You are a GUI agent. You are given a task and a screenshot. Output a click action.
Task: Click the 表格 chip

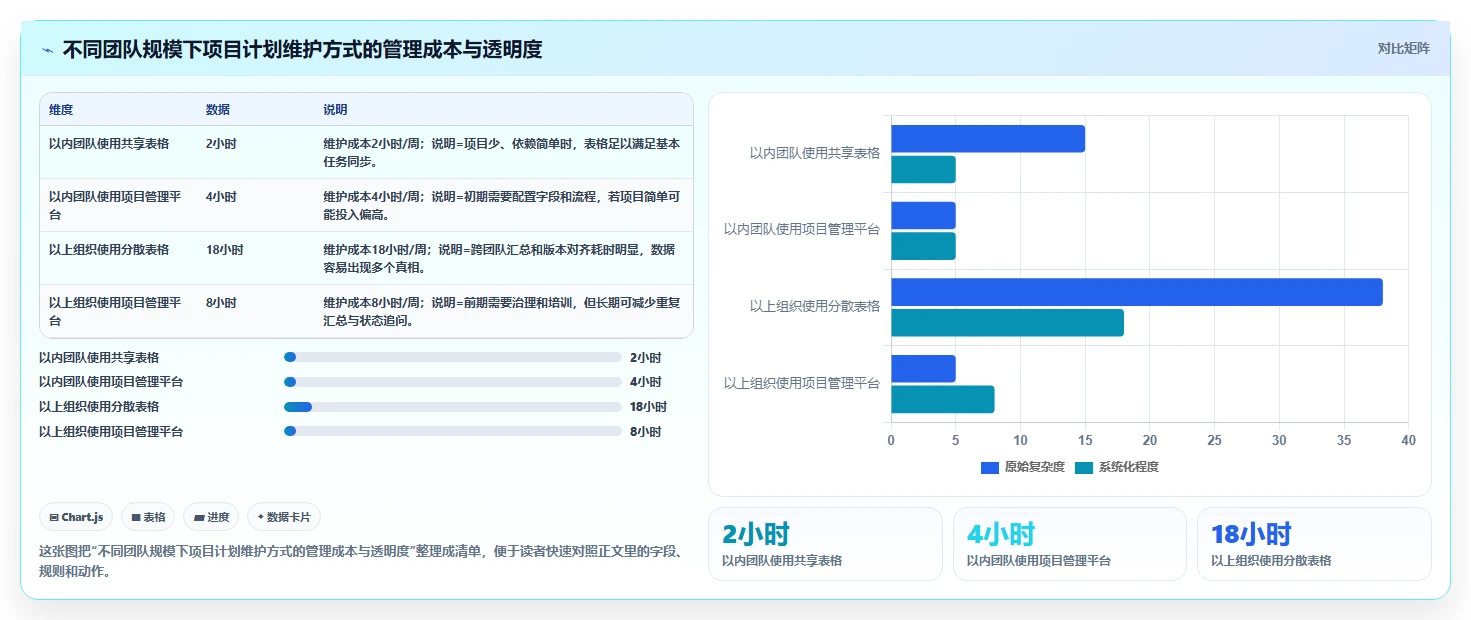148,517
